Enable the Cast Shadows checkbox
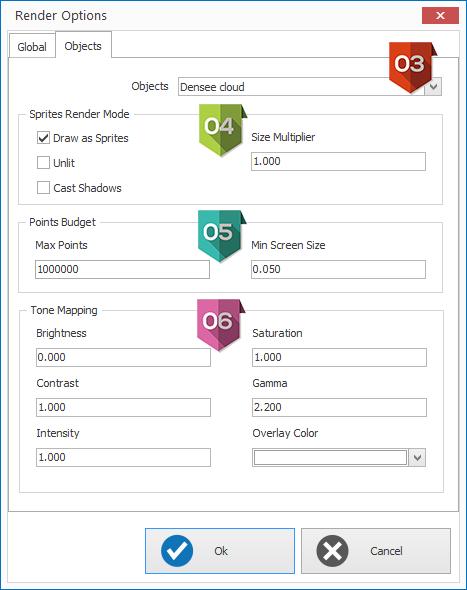The image size is (467, 590). (43, 187)
